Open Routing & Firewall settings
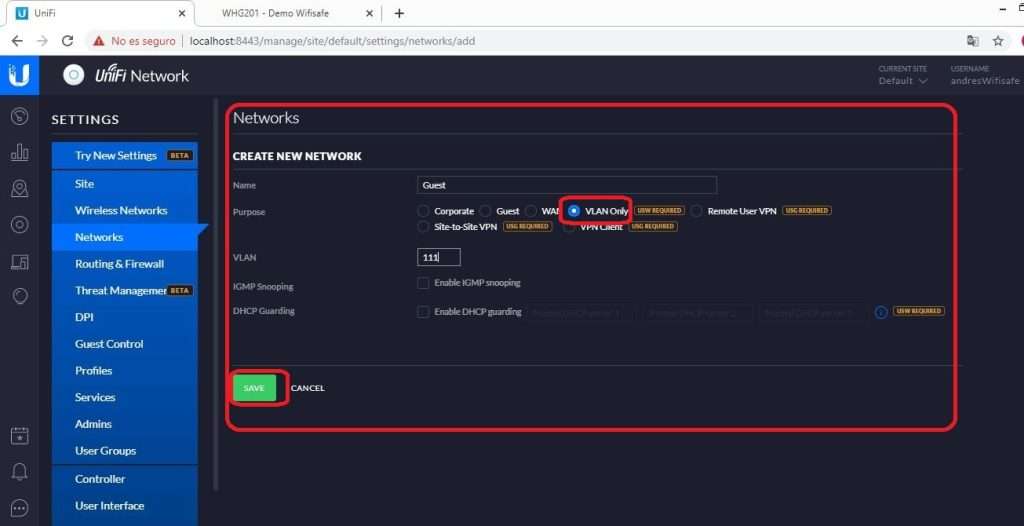Viewport: 1024px width, 526px height. [x=119, y=264]
